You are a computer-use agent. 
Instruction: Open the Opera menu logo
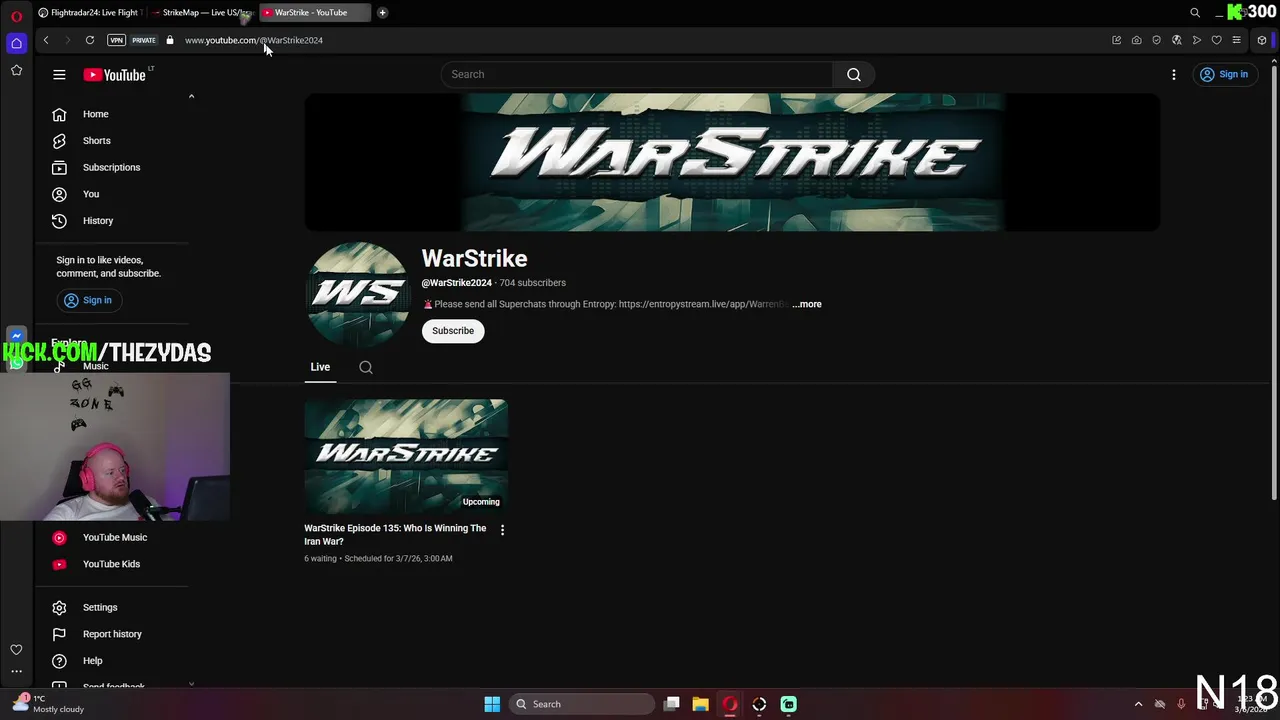(x=16, y=14)
